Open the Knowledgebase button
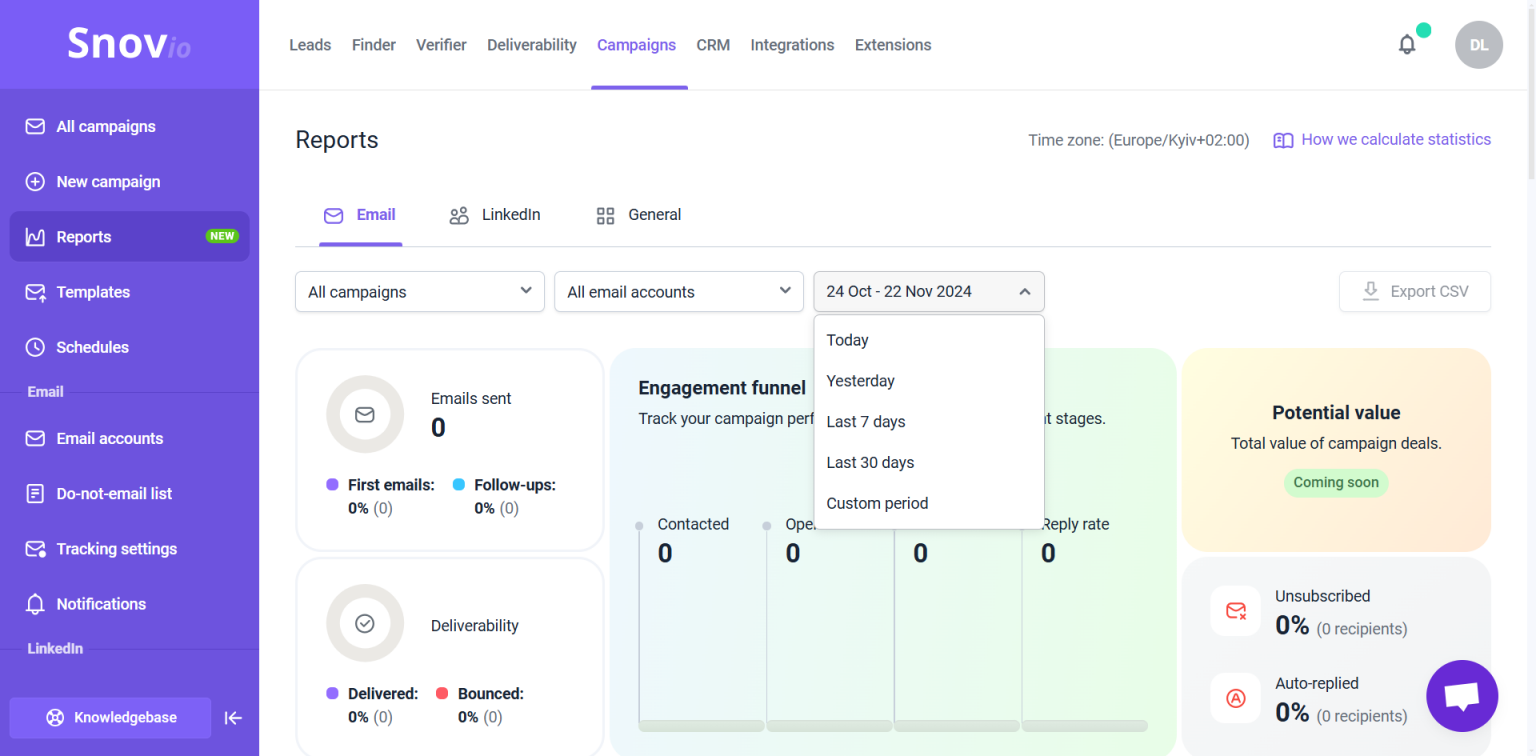Viewport: 1536px width, 756px height. pyautogui.click(x=111, y=718)
